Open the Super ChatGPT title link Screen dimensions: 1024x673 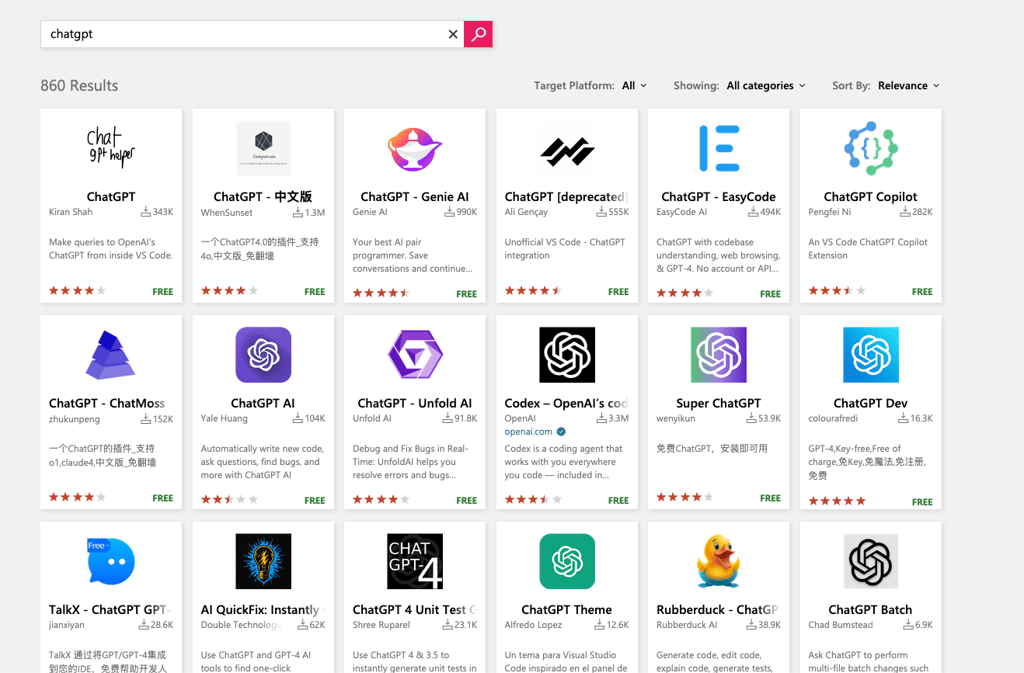click(718, 403)
